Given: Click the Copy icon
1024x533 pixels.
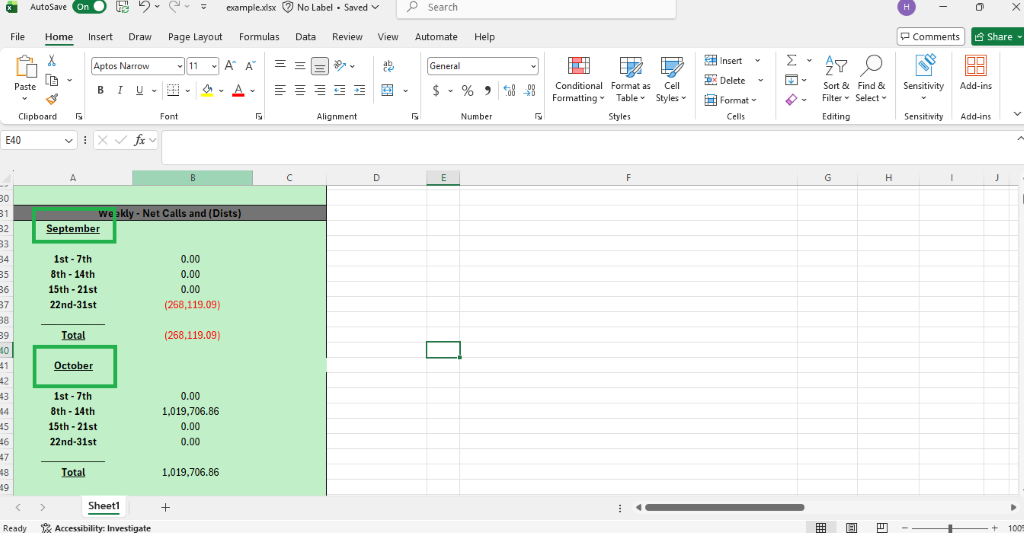Looking at the screenshot, I should [52, 80].
